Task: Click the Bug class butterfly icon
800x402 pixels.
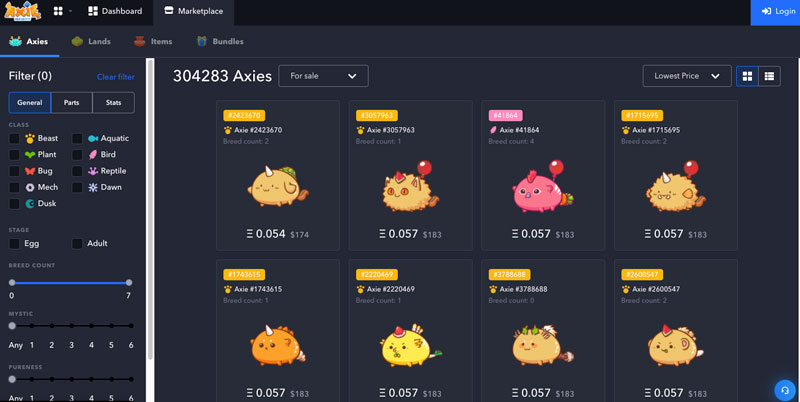Action: point(30,171)
